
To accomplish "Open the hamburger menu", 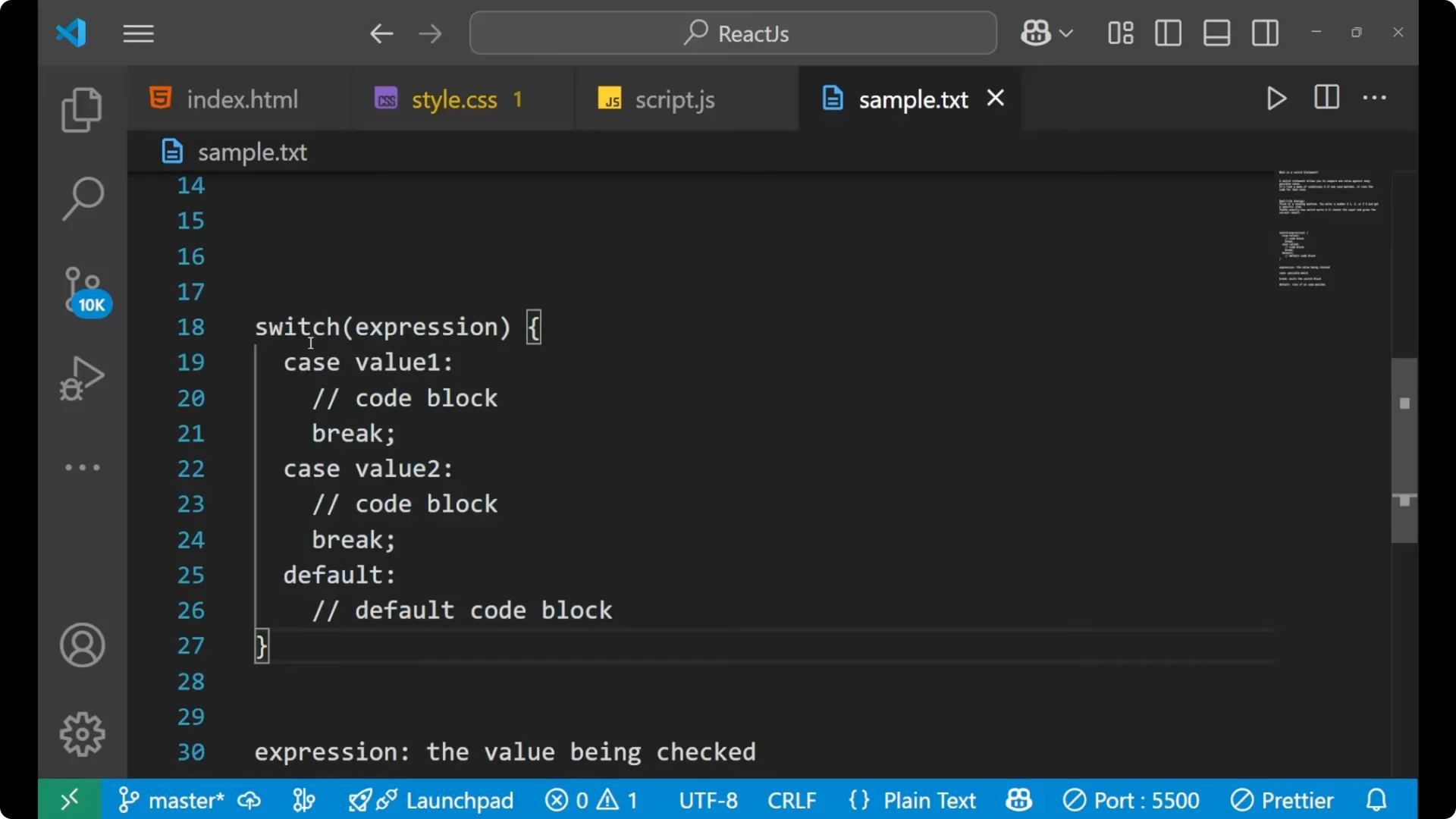I will [x=138, y=33].
